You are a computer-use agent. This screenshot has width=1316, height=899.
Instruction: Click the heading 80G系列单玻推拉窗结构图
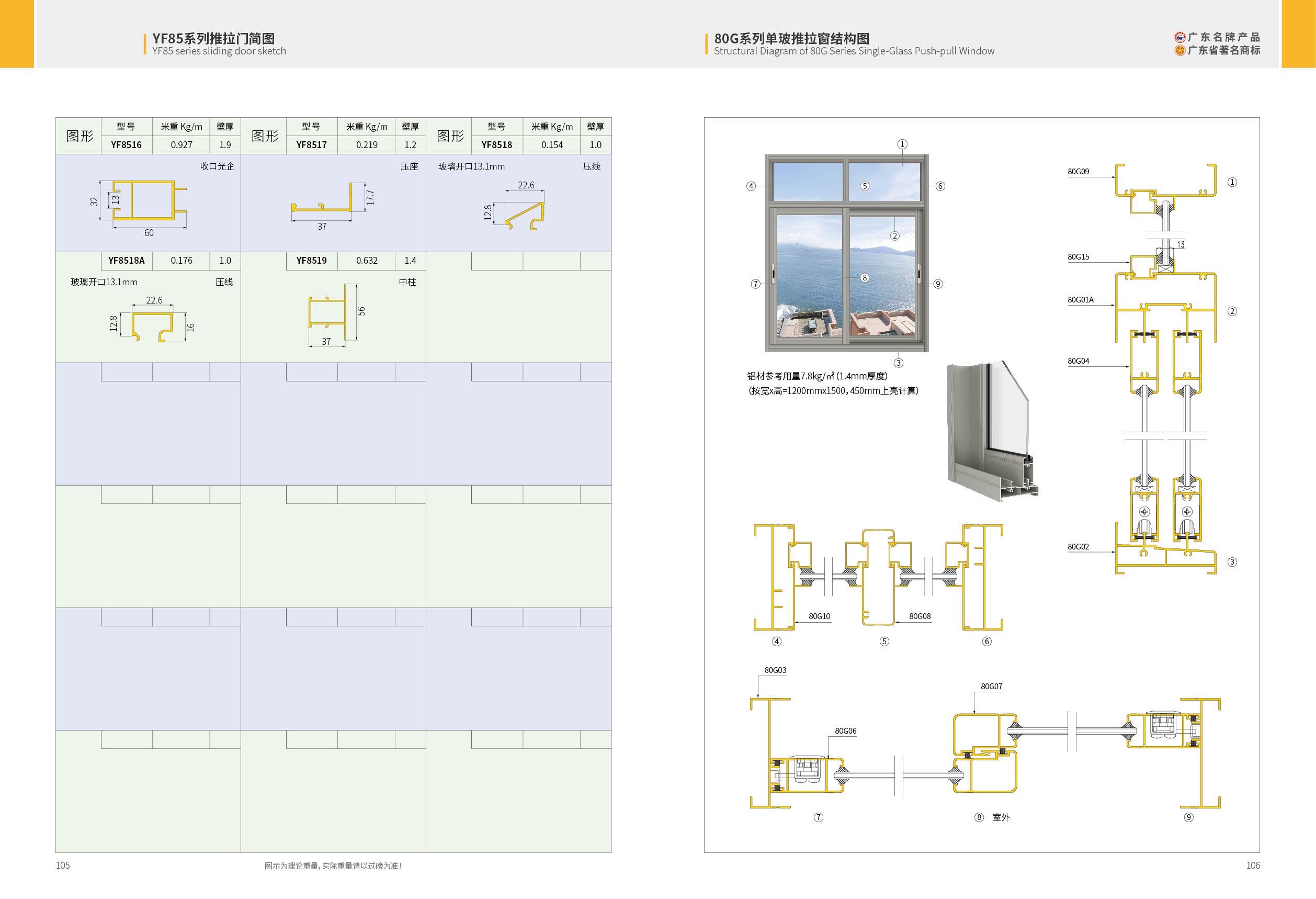pyautogui.click(x=791, y=38)
